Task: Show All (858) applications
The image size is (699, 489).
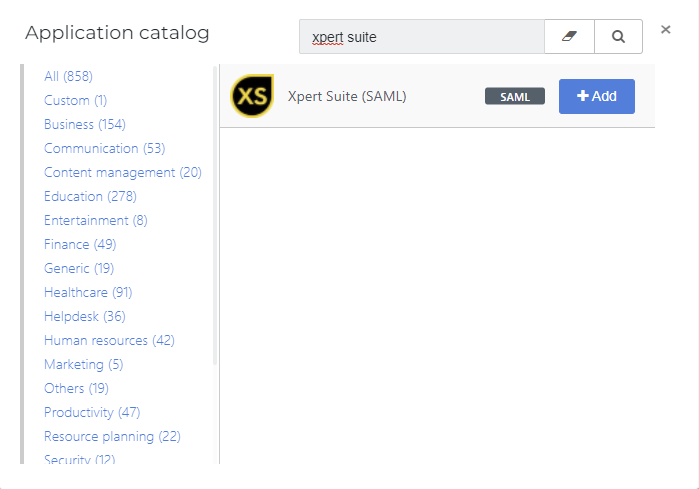Action: tap(68, 76)
